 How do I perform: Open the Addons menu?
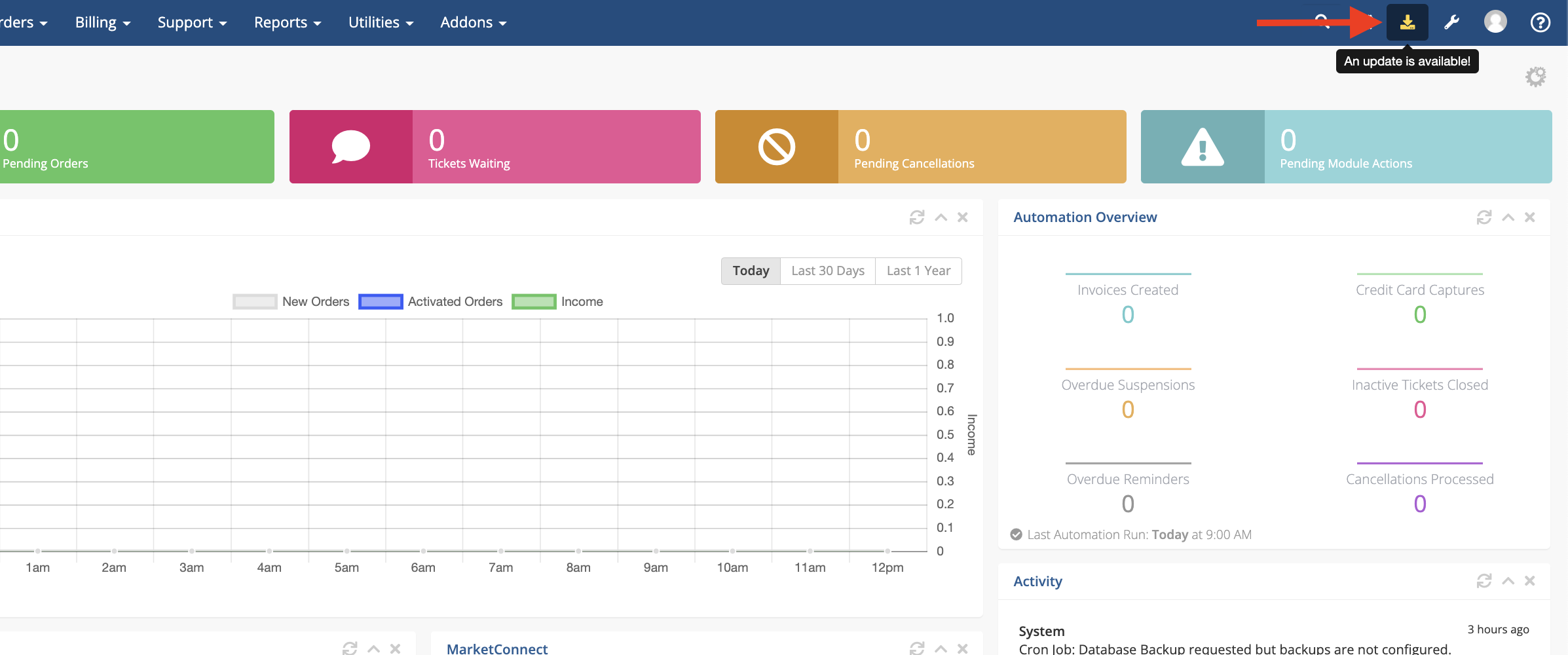[474, 23]
